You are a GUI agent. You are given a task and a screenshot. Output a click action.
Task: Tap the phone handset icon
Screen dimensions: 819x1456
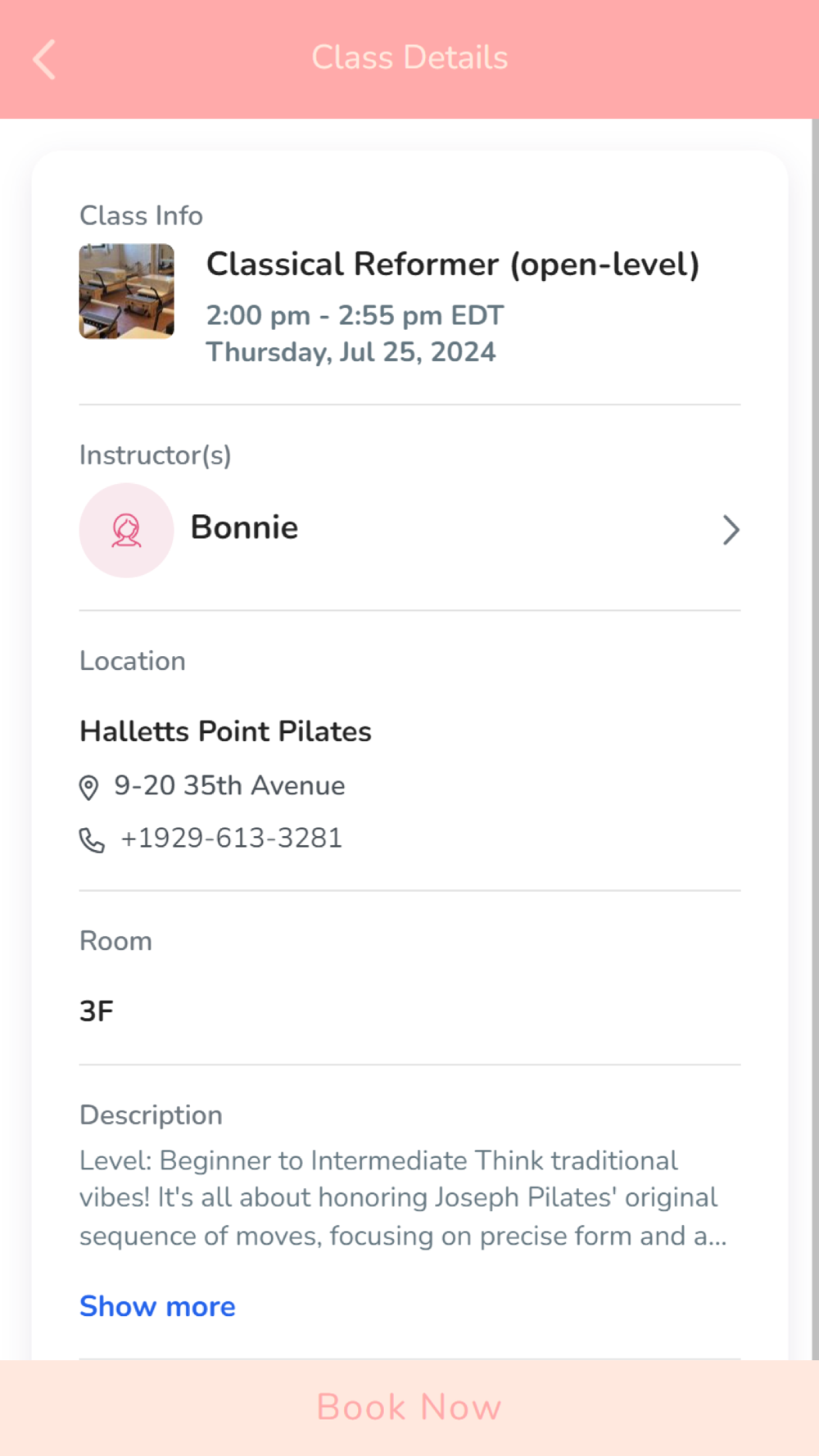point(92,840)
